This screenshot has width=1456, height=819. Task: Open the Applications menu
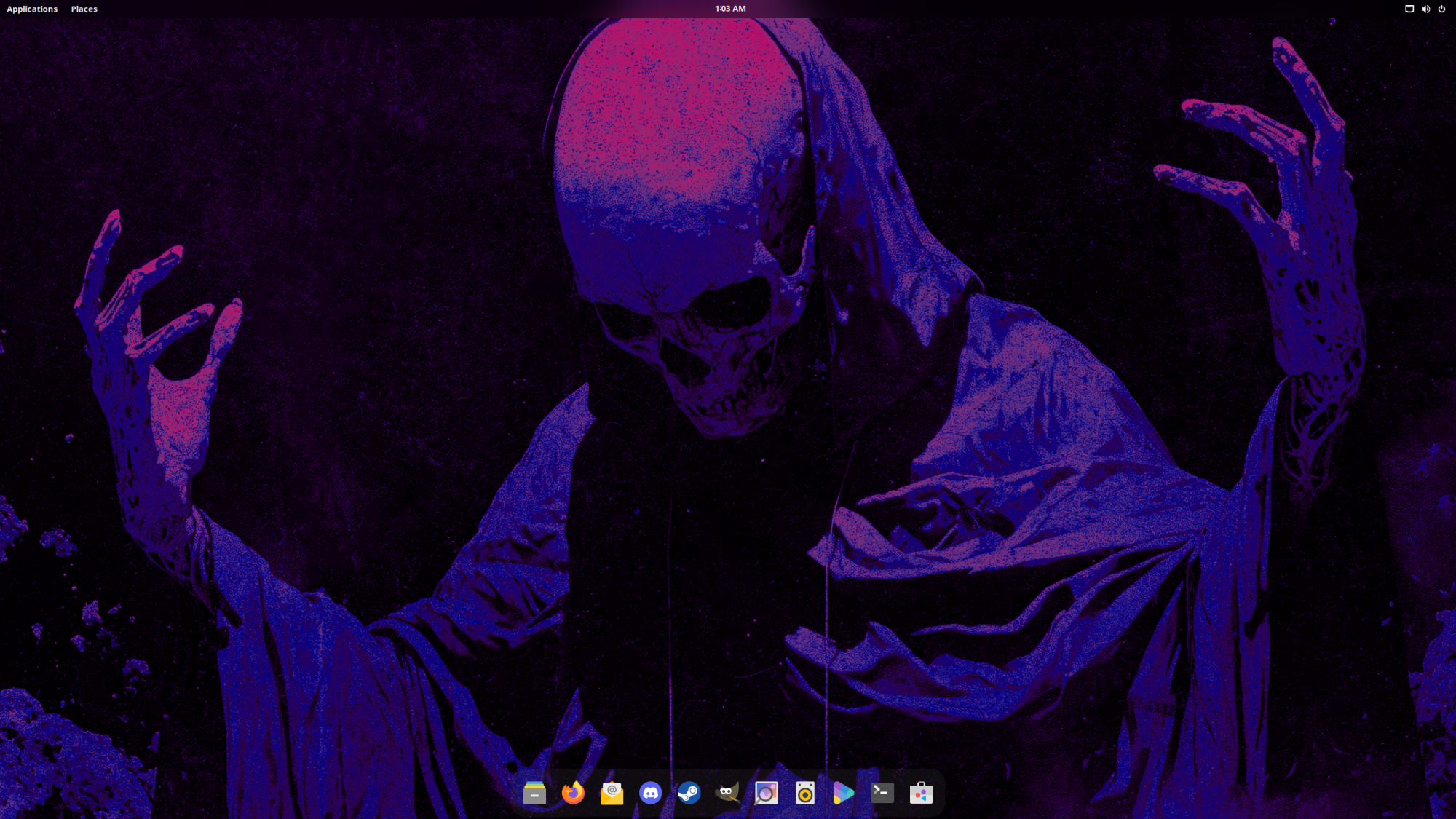pos(32,9)
